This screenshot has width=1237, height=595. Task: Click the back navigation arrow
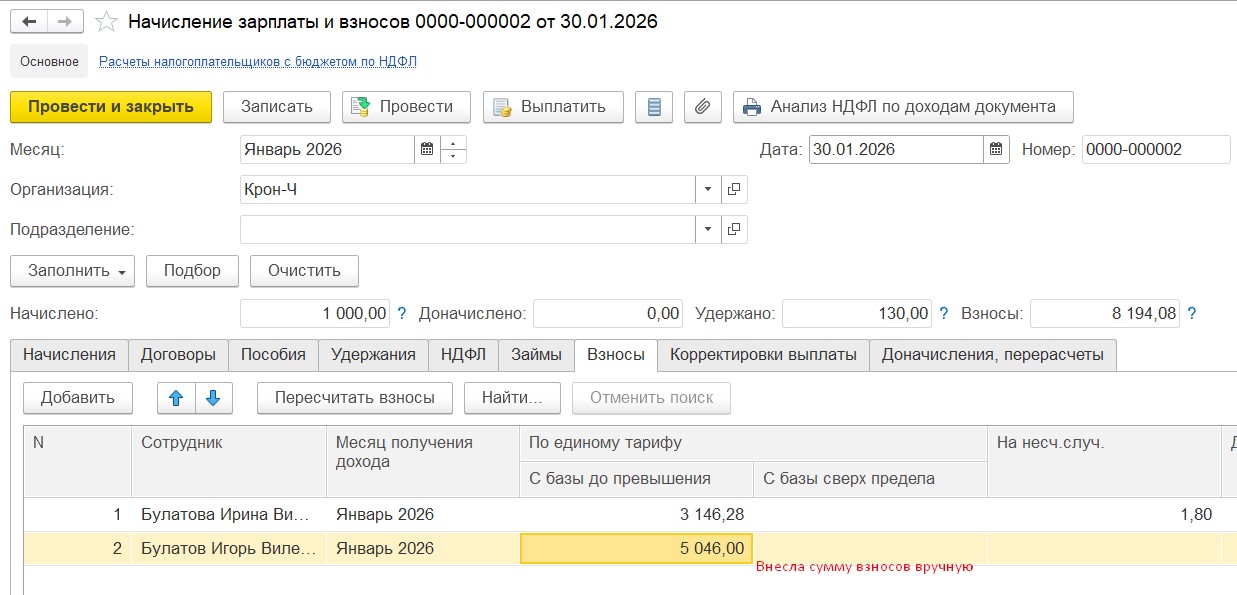point(29,21)
